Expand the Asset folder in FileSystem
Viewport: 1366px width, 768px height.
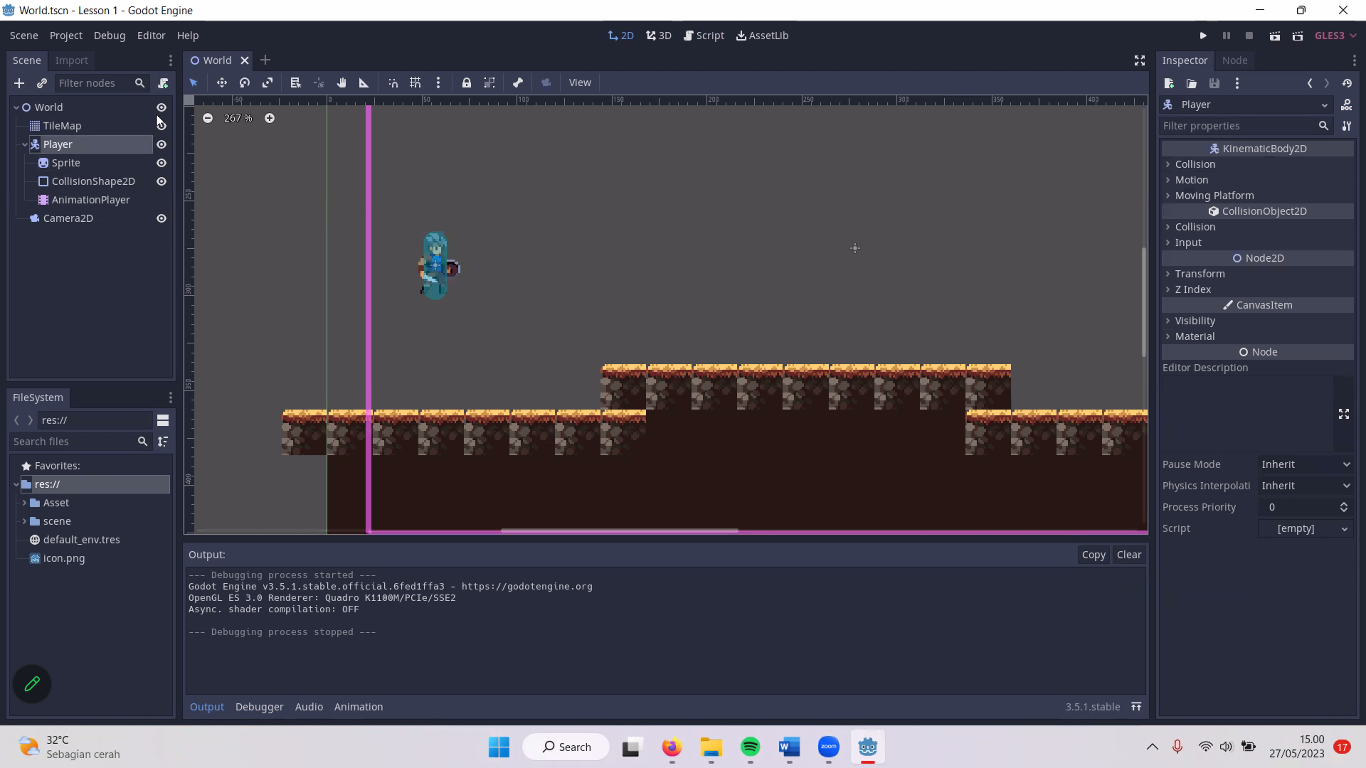(x=24, y=503)
